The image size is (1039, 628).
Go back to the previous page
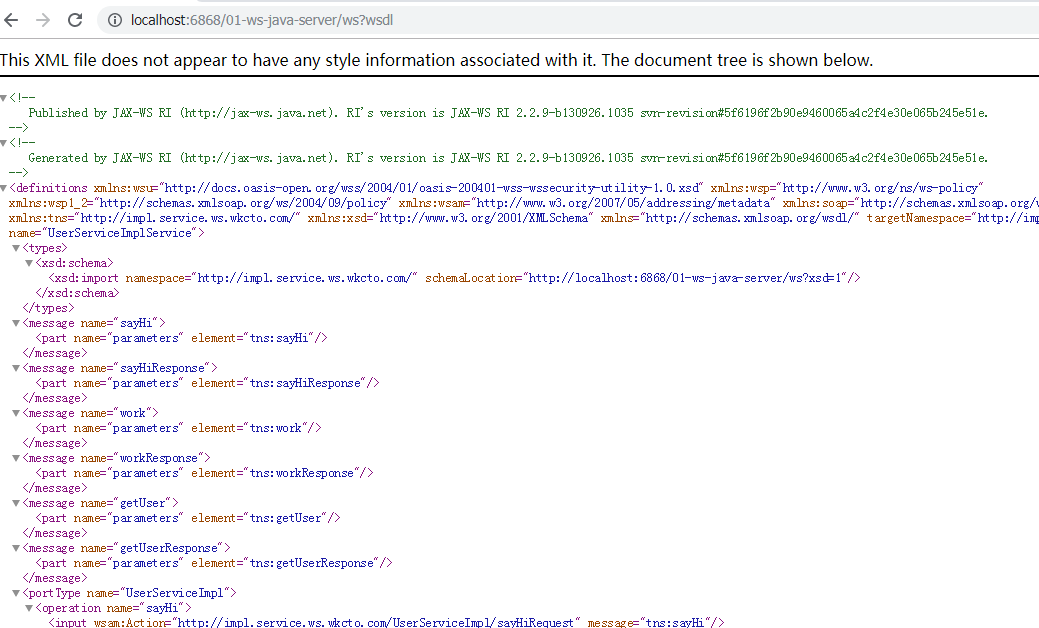(11, 20)
